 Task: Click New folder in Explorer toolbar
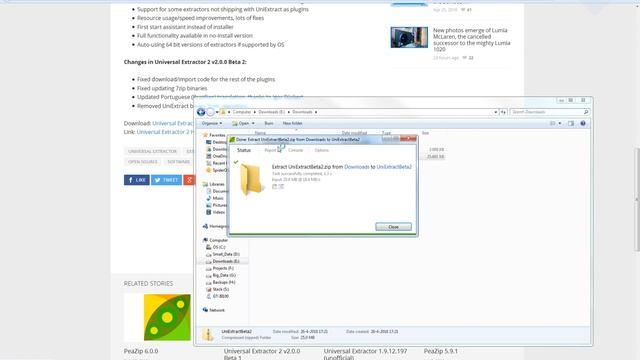coord(292,123)
